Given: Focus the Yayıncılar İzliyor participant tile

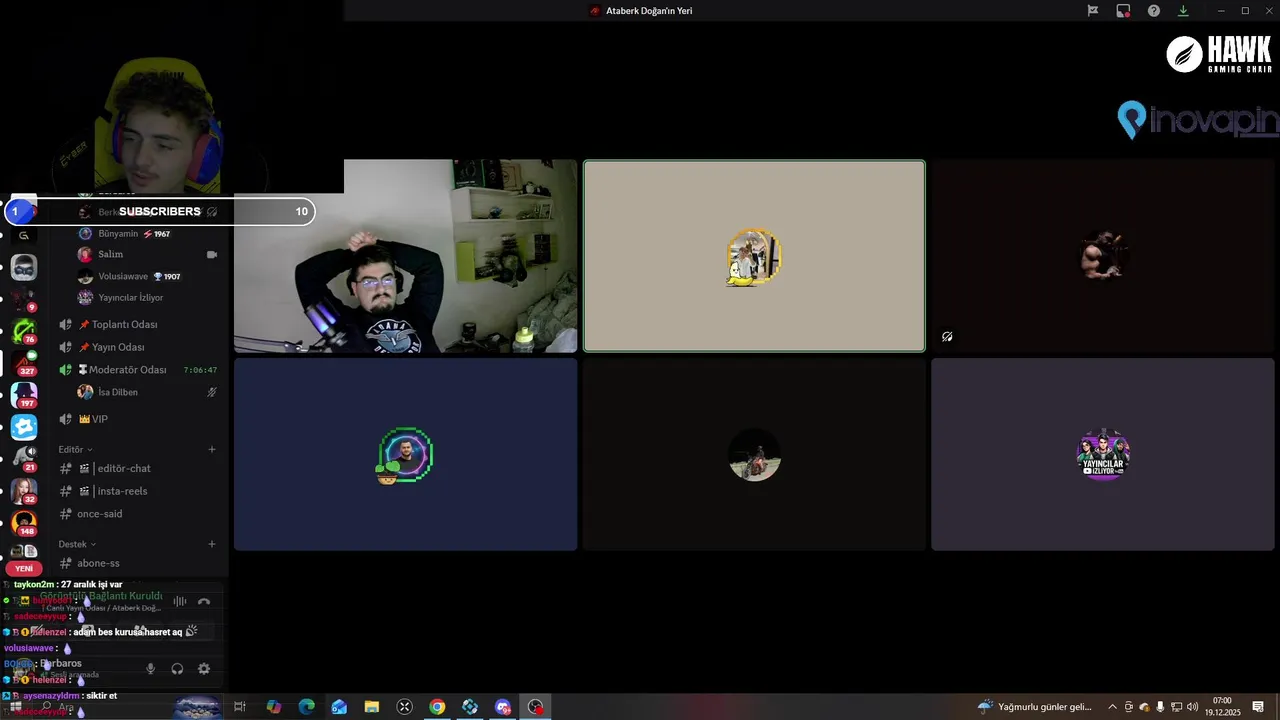Looking at the screenshot, I should 1103,455.
